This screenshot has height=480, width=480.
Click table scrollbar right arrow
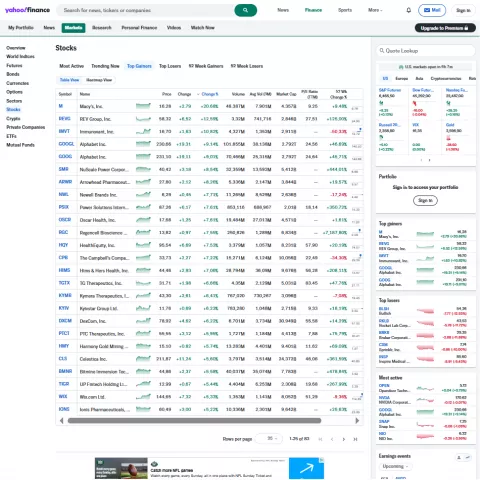coord(357,420)
